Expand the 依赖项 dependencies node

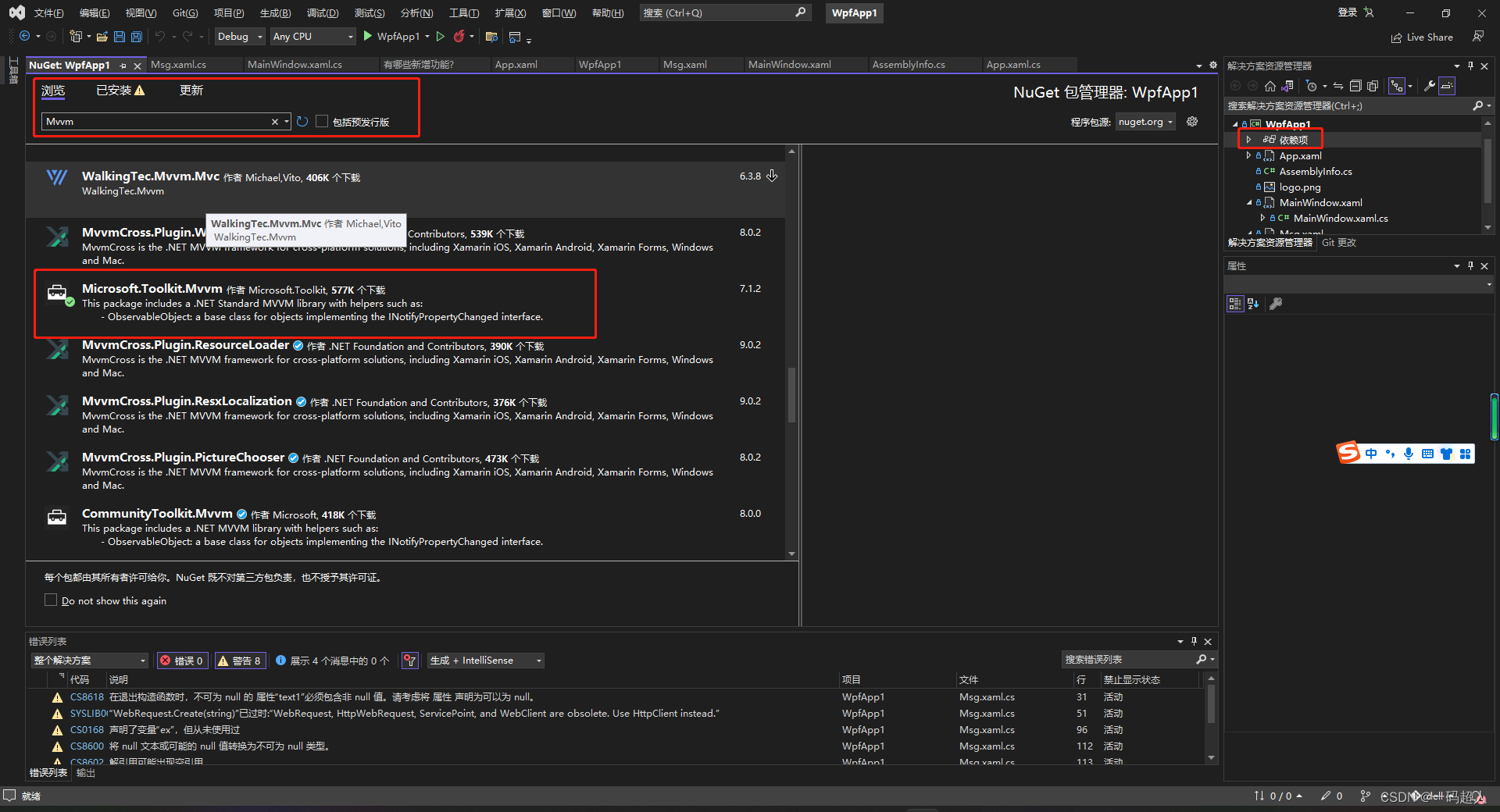point(1248,140)
